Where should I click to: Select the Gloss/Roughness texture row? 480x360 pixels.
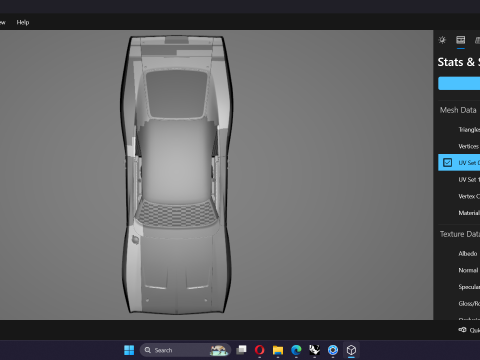click(459, 304)
